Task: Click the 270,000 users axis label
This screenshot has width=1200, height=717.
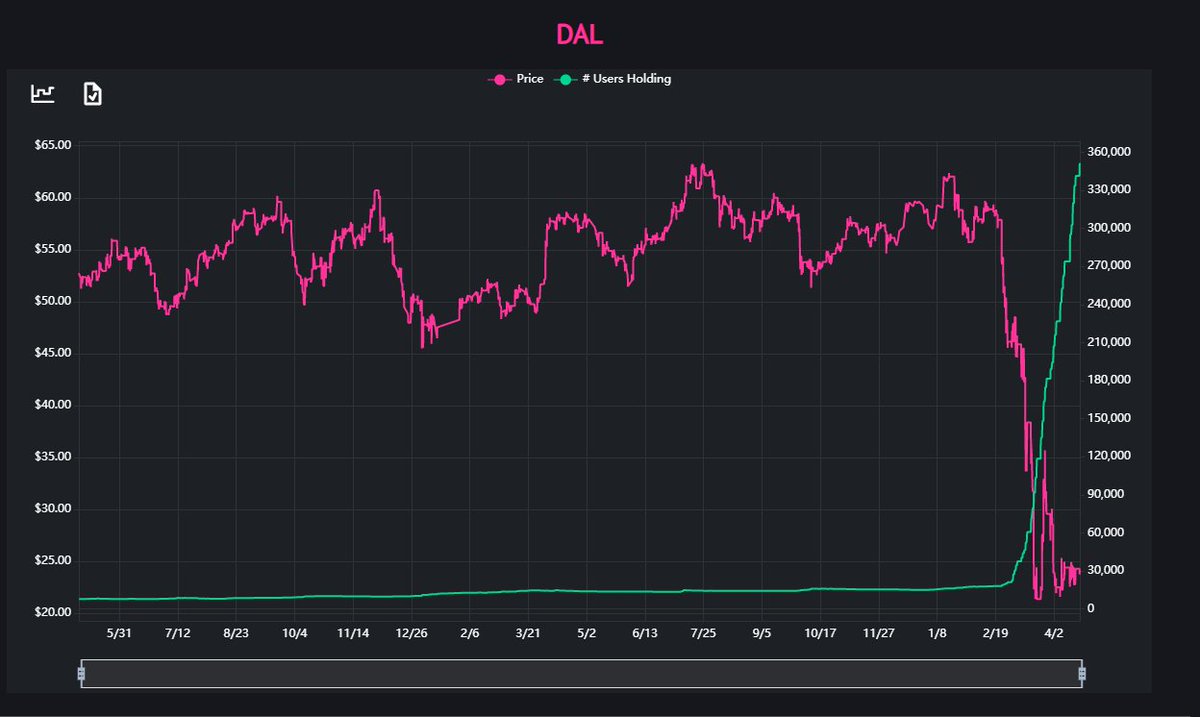Action: [1110, 266]
